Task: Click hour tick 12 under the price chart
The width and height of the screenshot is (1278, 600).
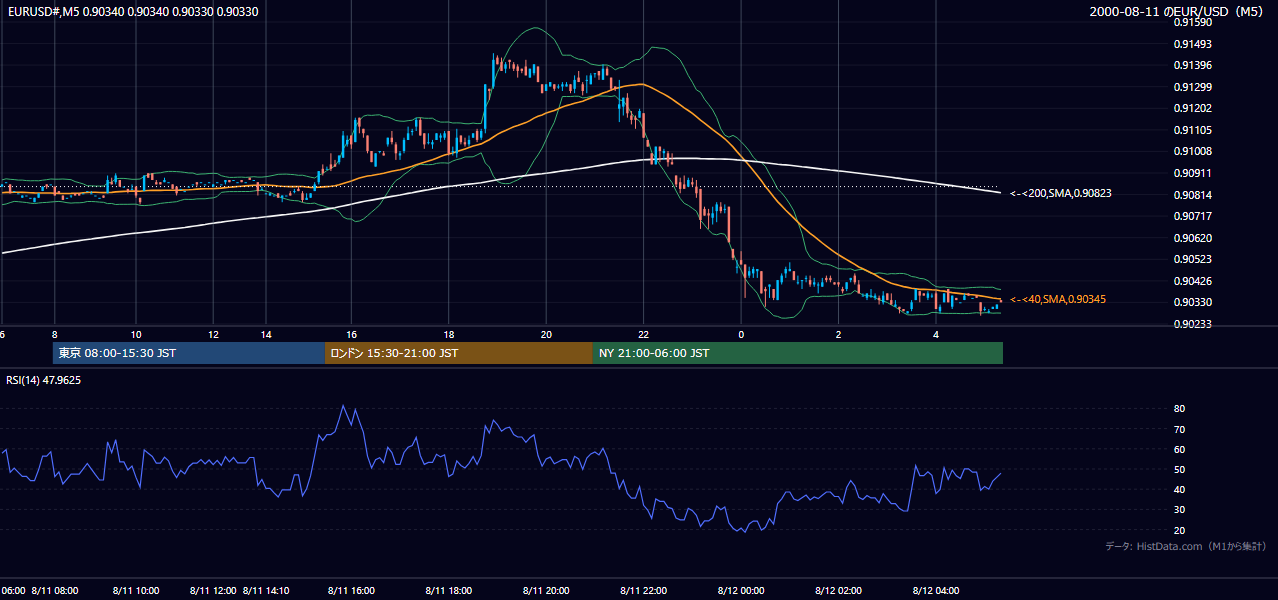Action: coord(213,334)
